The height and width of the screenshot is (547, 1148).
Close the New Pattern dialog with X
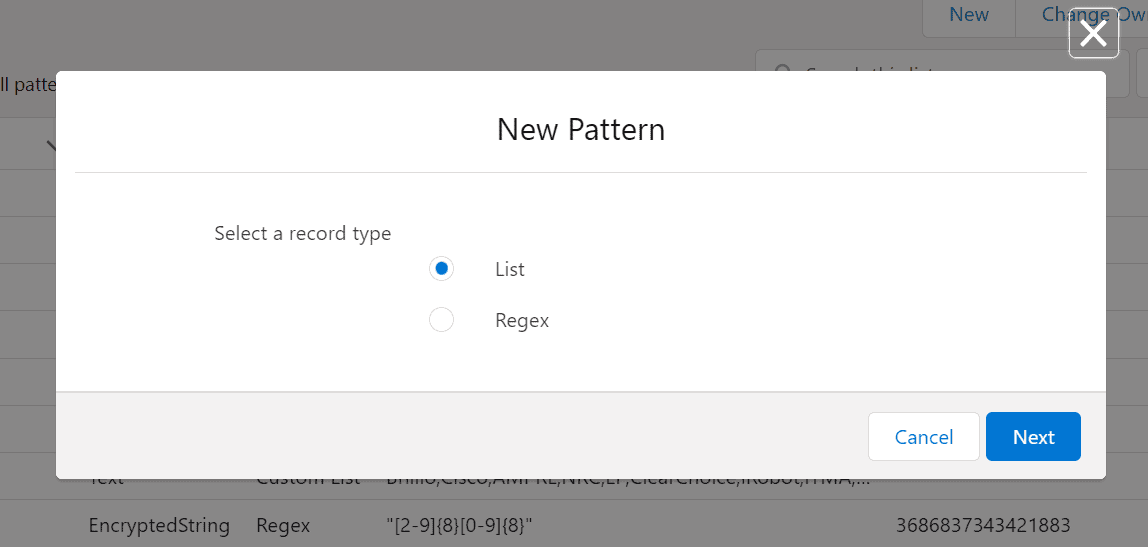pos(1093,34)
